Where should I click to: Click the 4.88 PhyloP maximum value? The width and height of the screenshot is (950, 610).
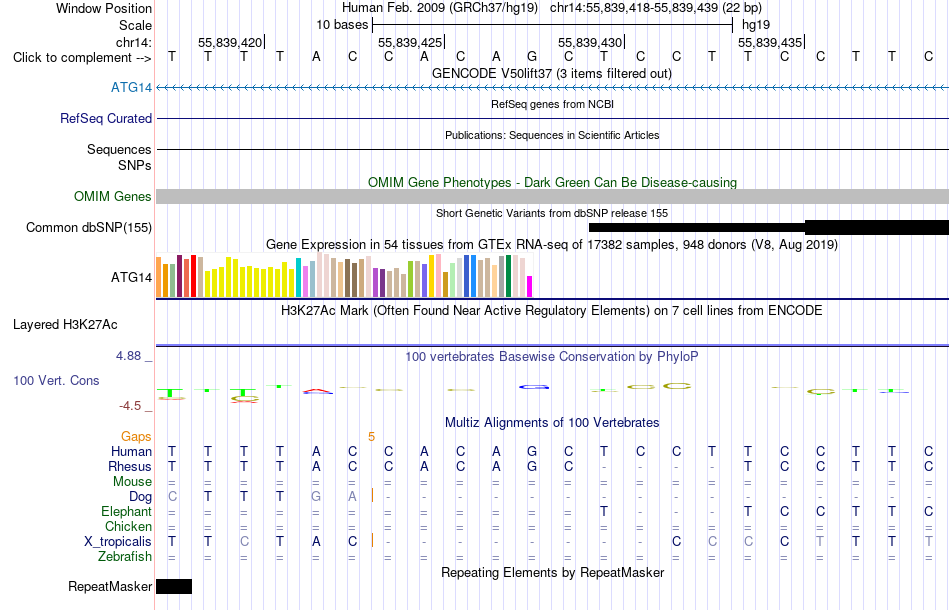point(128,356)
